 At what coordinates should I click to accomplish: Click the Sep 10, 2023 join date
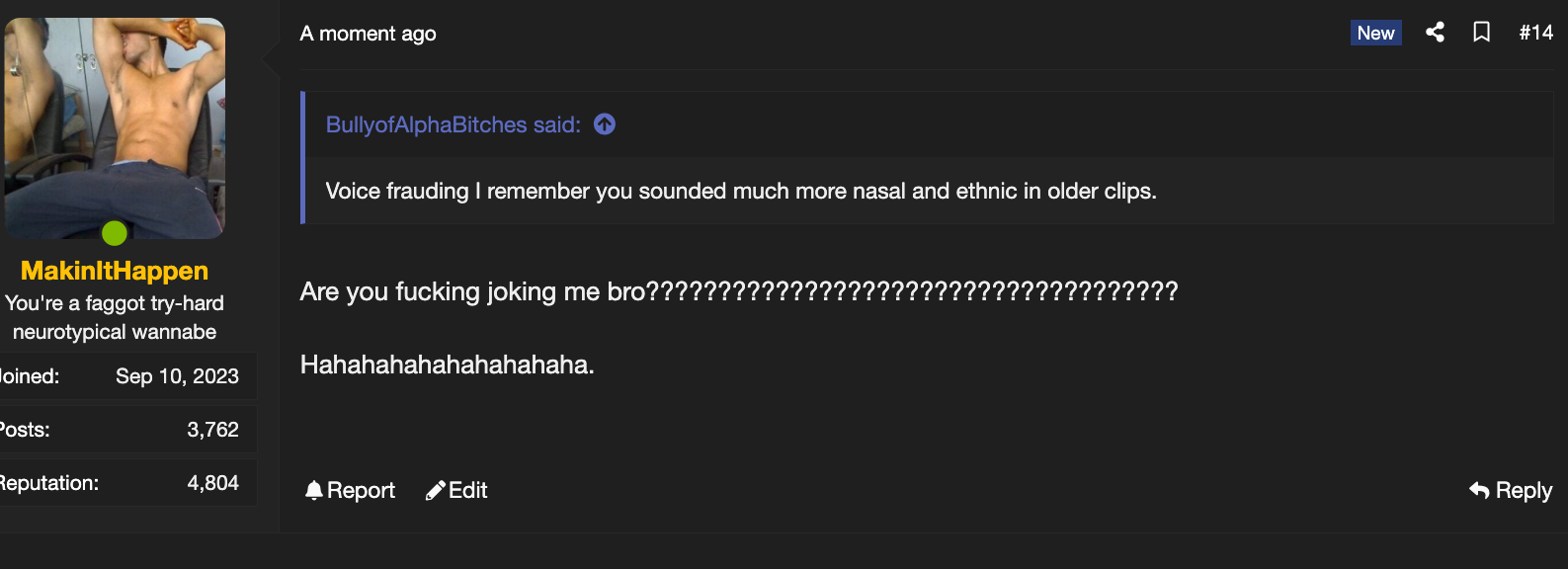point(177,376)
